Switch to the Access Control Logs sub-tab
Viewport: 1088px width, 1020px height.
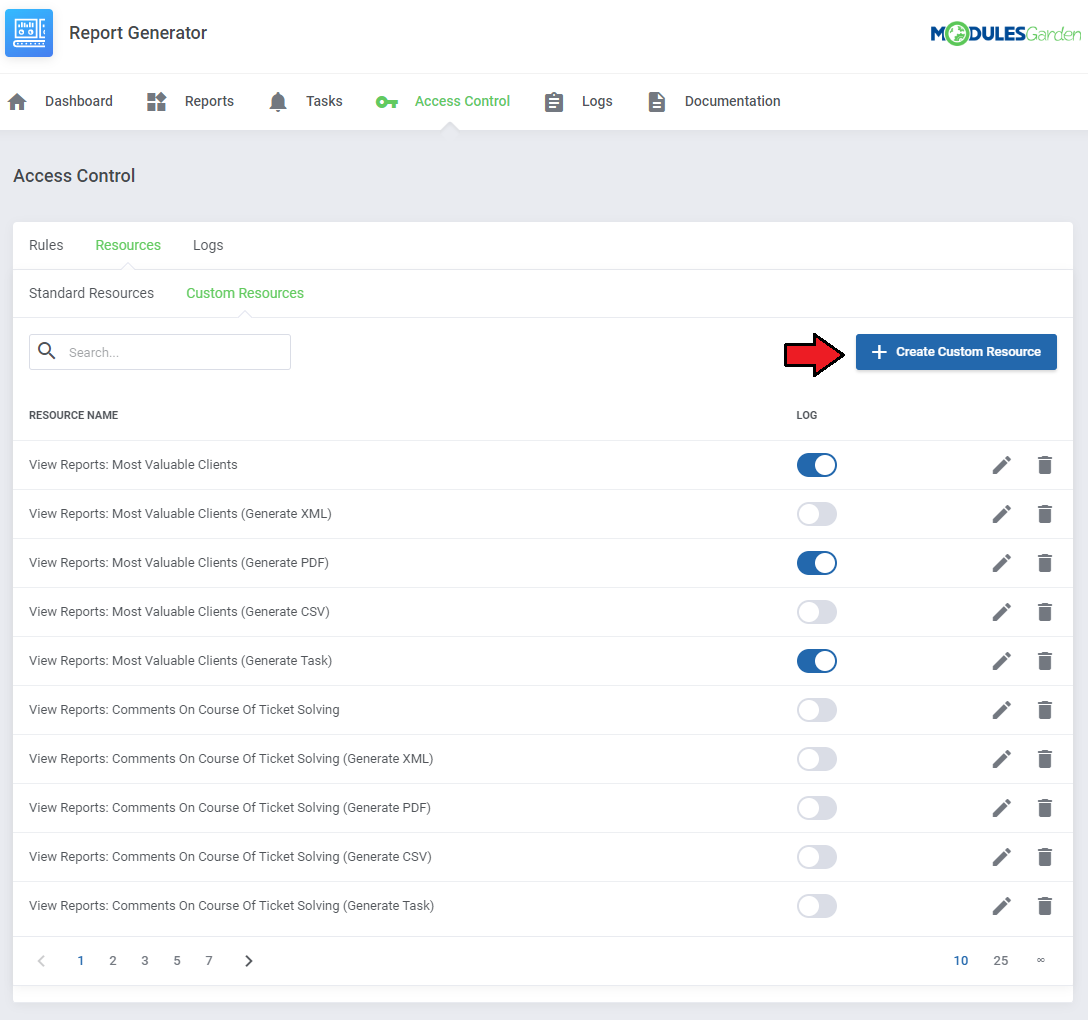[207, 245]
